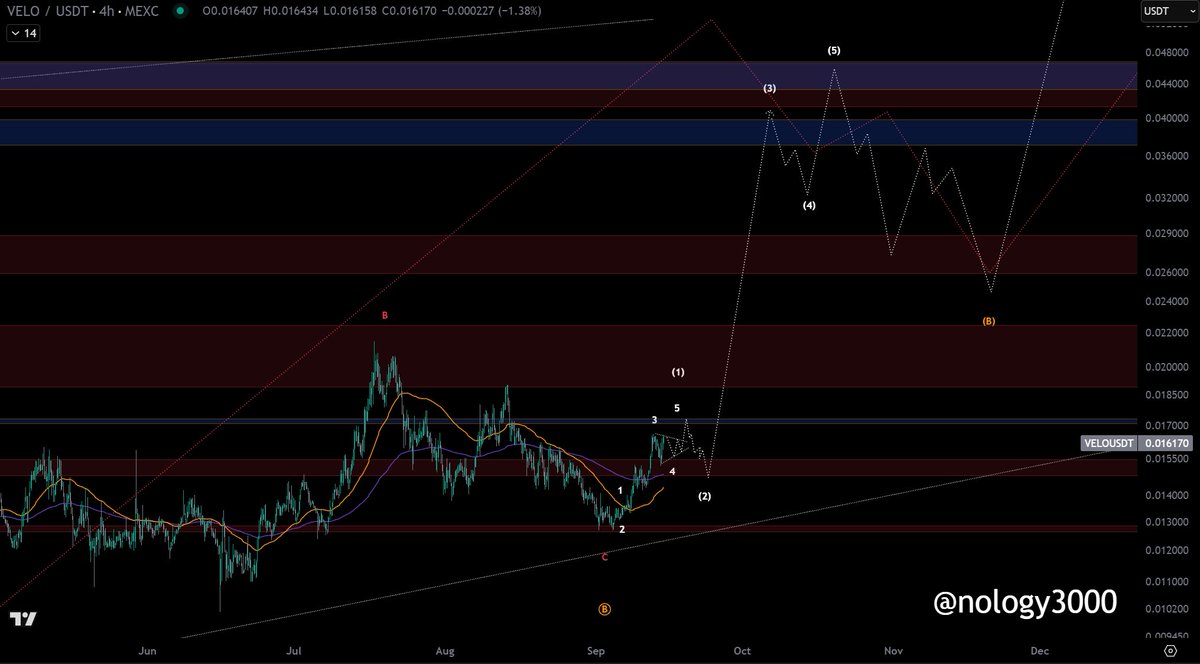This screenshot has height=664, width=1200.
Task: Click the current price 0.016170 axis tag
Action: (x=1166, y=442)
